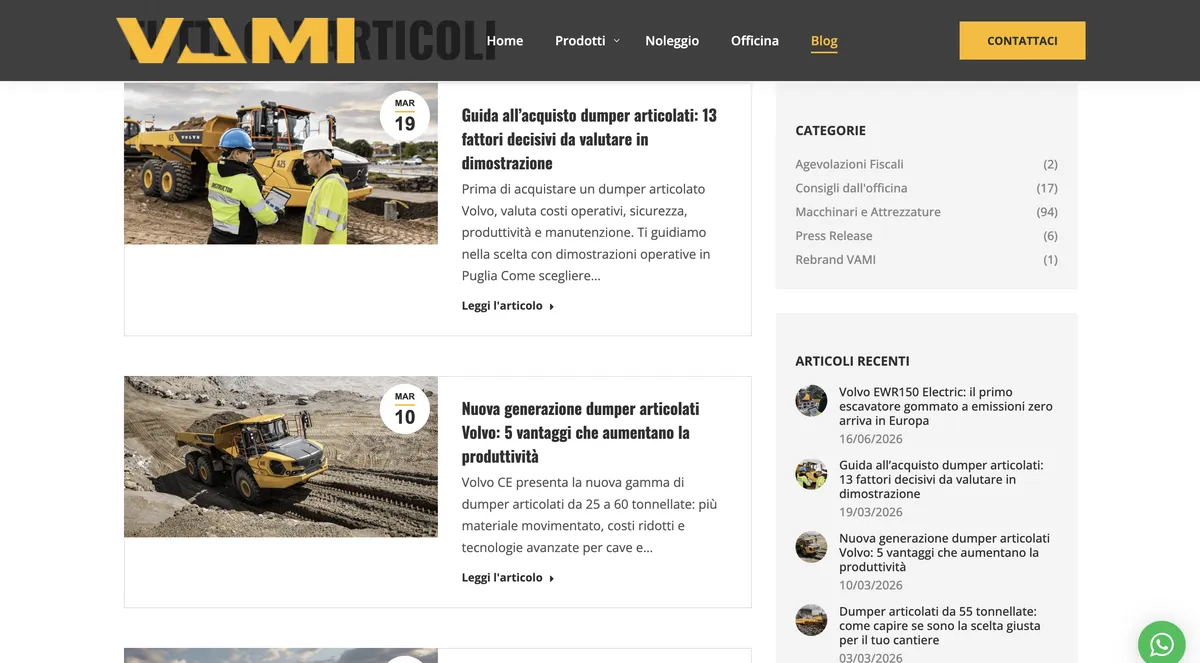The image size is (1200, 663).
Task: Navigate to the Noleggio page
Action: [x=672, y=40]
